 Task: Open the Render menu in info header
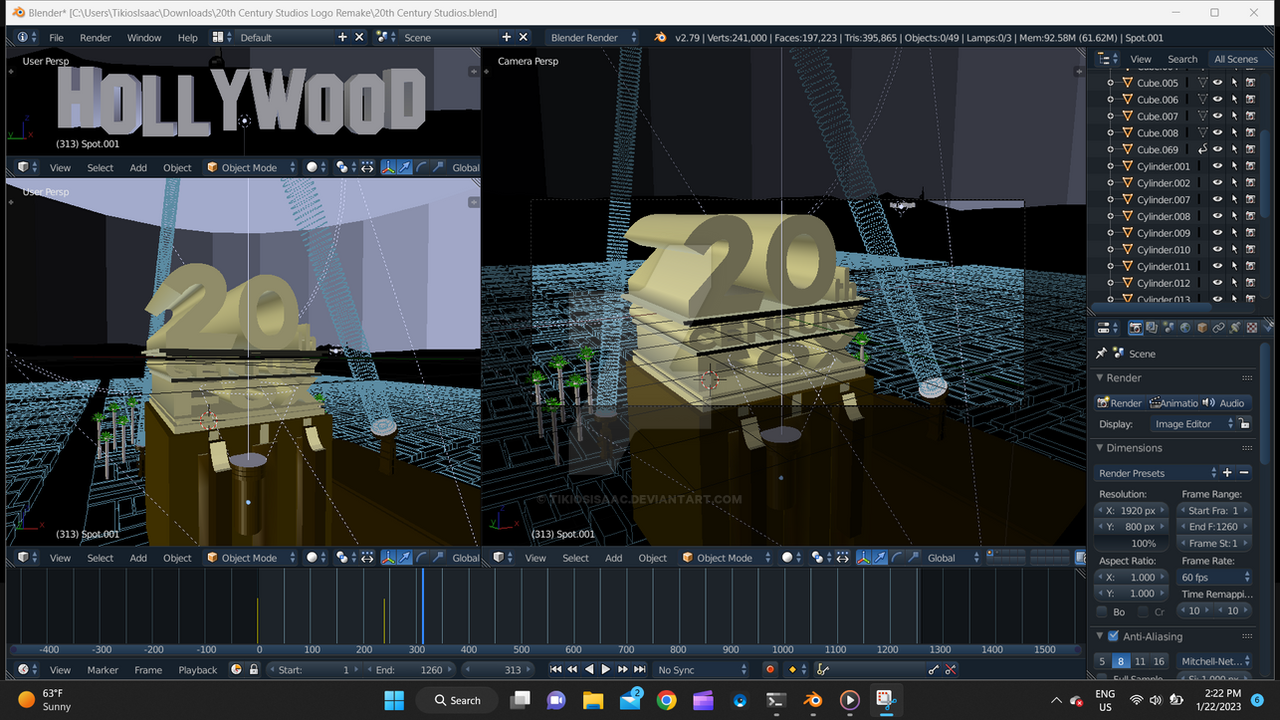click(x=96, y=37)
